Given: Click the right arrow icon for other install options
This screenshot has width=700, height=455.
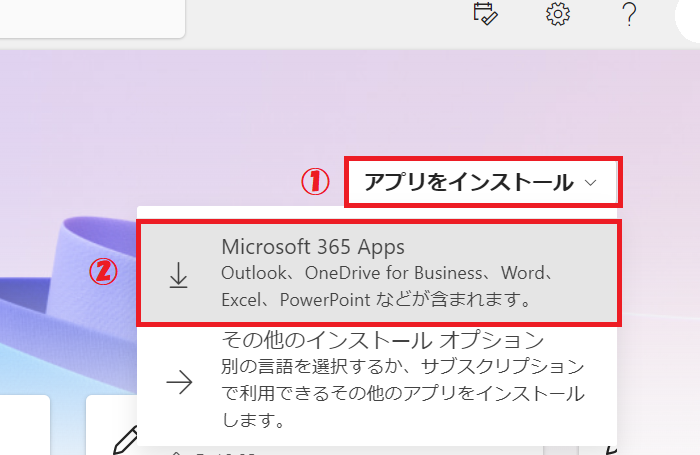Looking at the screenshot, I should [x=179, y=384].
